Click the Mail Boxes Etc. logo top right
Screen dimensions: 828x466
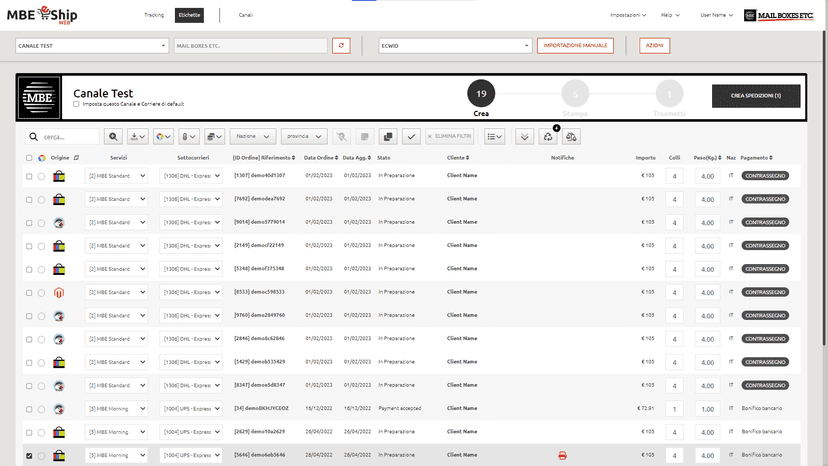(778, 15)
